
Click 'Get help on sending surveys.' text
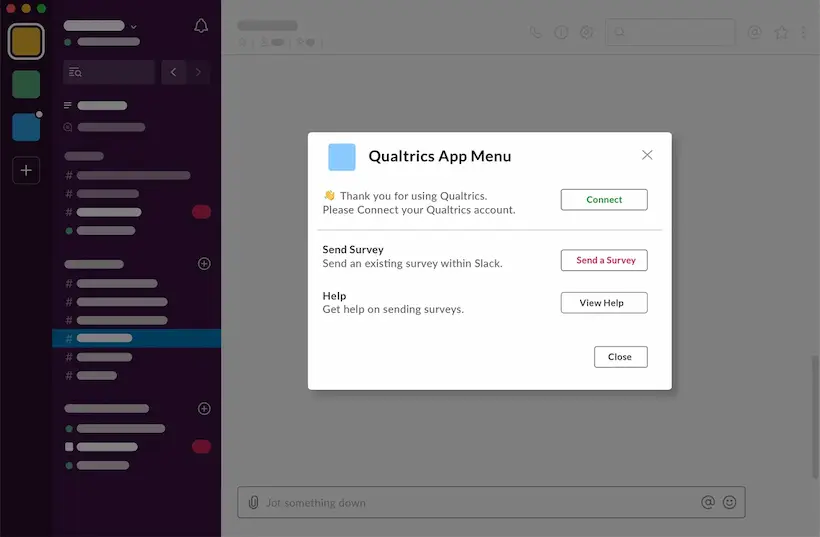tap(393, 309)
